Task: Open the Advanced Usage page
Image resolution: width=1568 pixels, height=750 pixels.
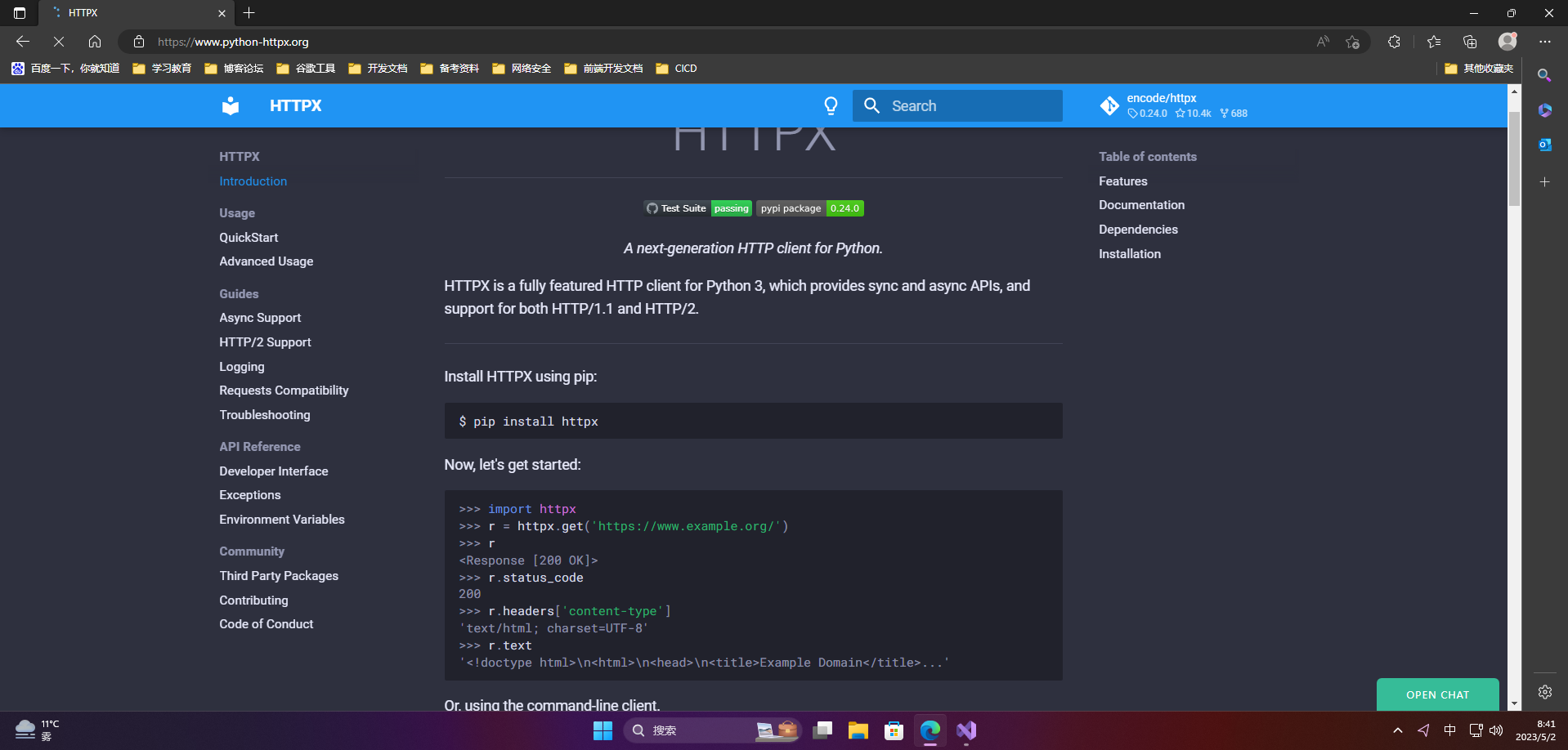Action: tap(266, 261)
